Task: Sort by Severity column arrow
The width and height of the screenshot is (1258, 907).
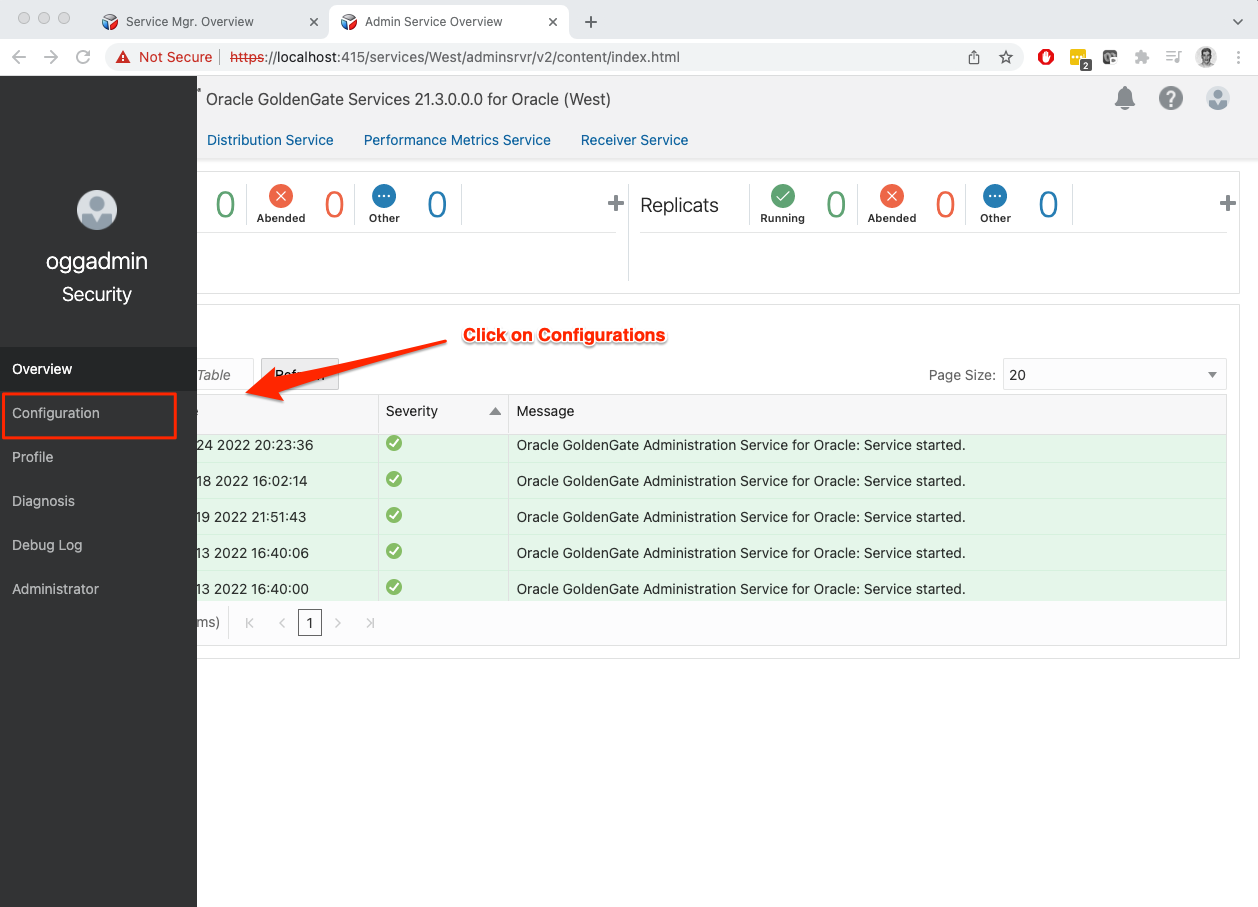Action: coord(495,412)
